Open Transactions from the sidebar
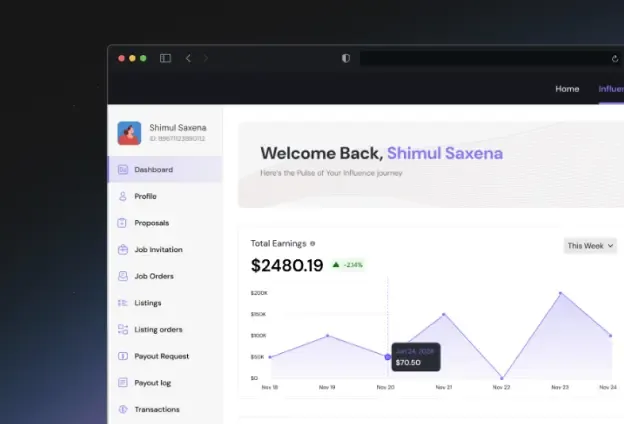 (165, 410)
